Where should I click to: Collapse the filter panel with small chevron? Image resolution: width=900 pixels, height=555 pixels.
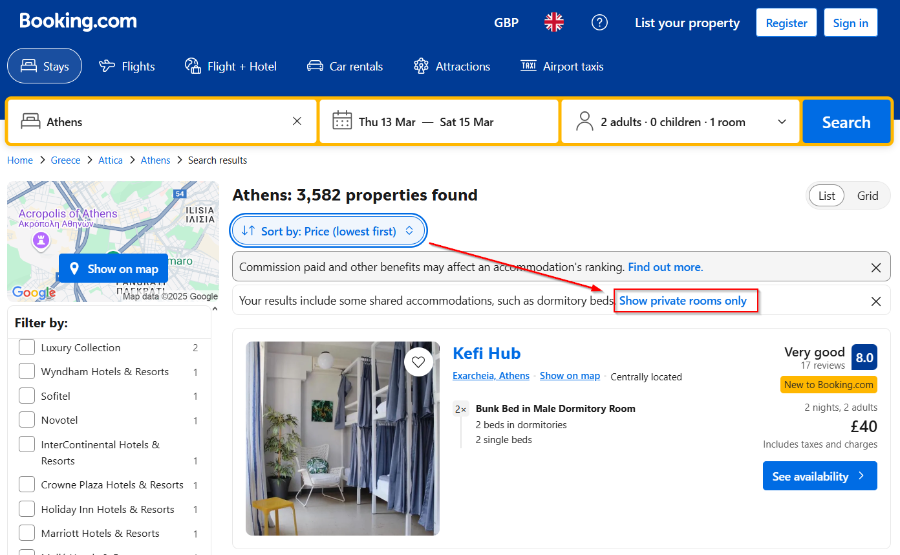pos(215,309)
